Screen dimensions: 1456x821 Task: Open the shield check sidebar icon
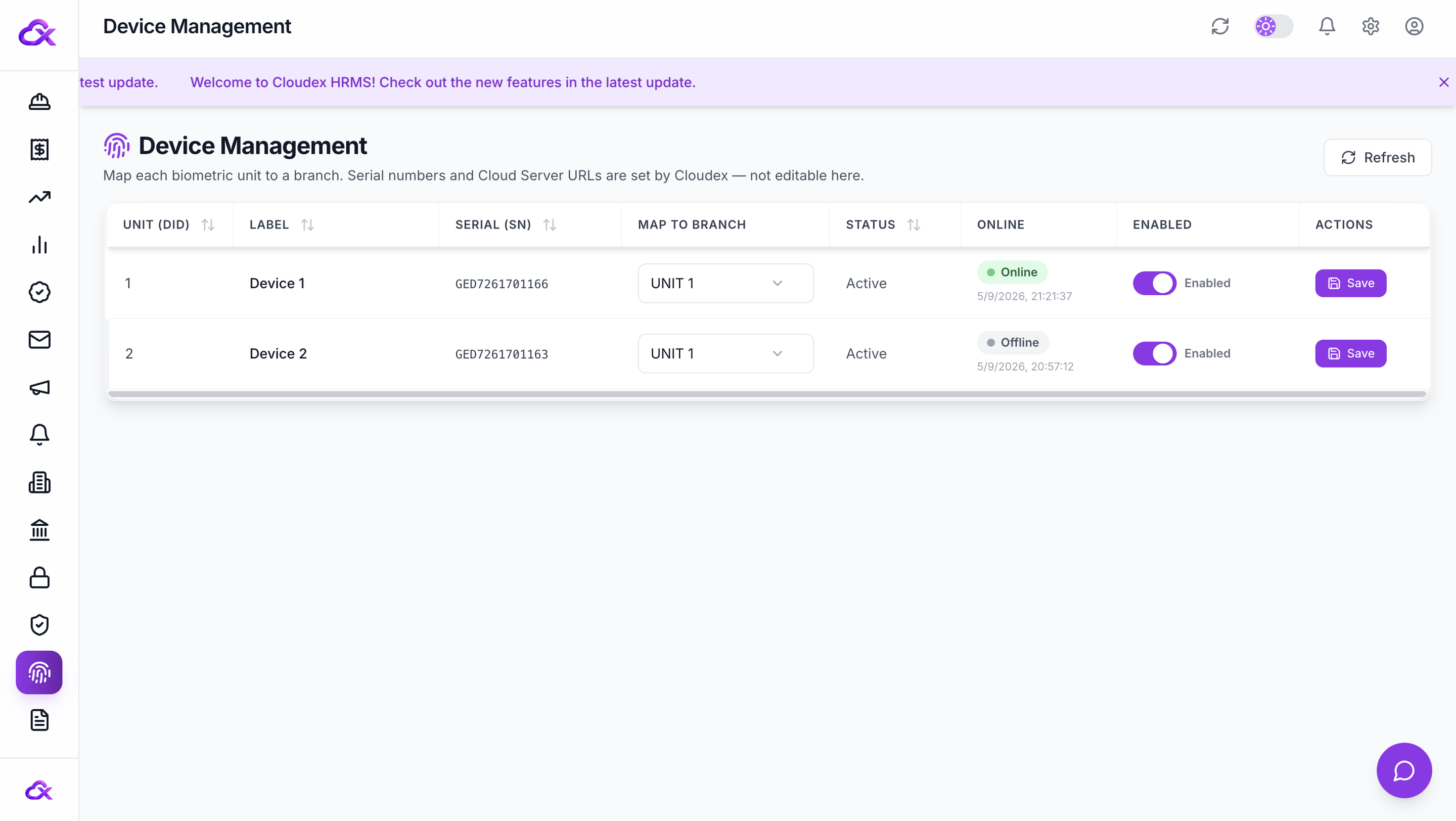point(39,625)
